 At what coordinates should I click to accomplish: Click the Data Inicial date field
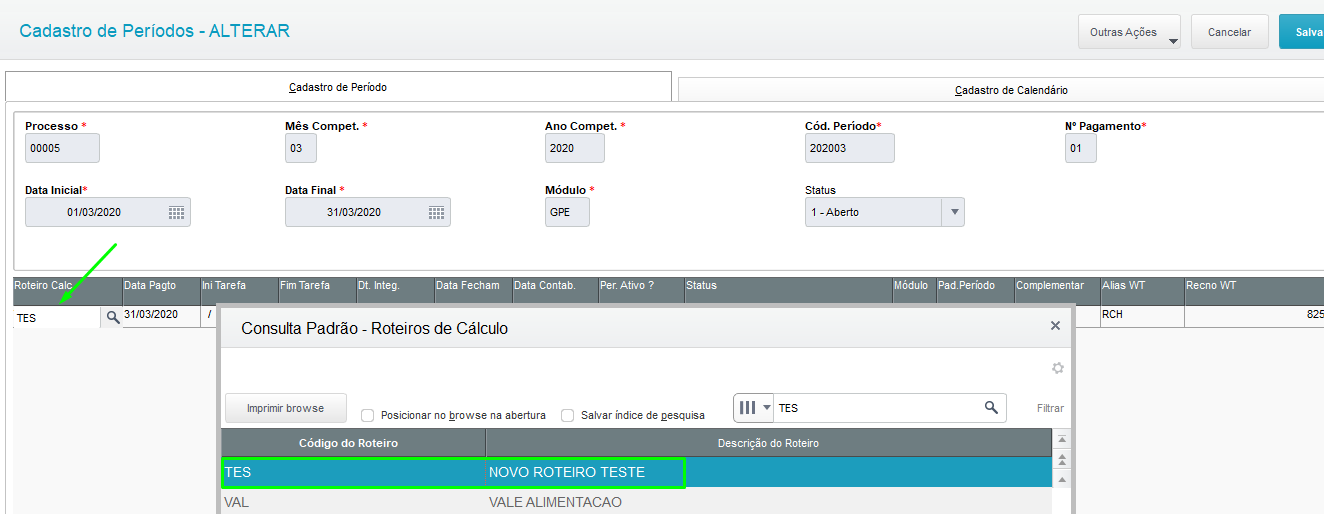tap(108, 212)
